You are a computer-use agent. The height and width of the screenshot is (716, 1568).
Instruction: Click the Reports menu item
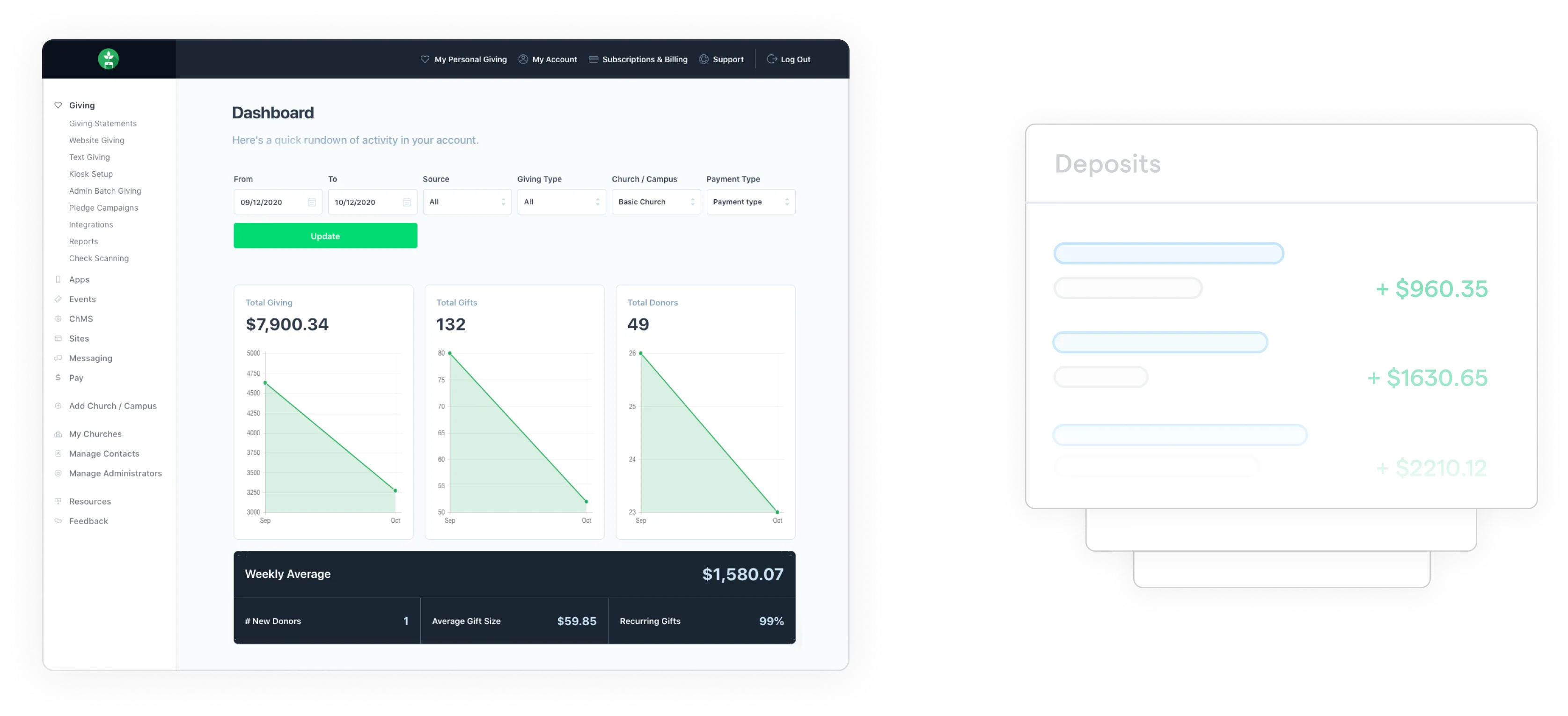click(x=83, y=241)
